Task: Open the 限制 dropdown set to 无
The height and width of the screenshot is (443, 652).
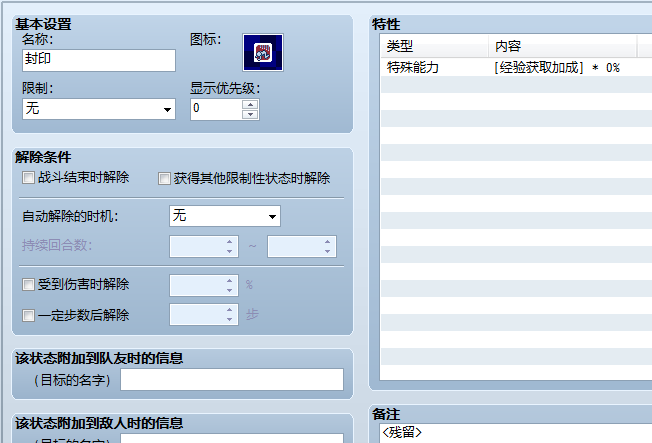Action: (99, 109)
